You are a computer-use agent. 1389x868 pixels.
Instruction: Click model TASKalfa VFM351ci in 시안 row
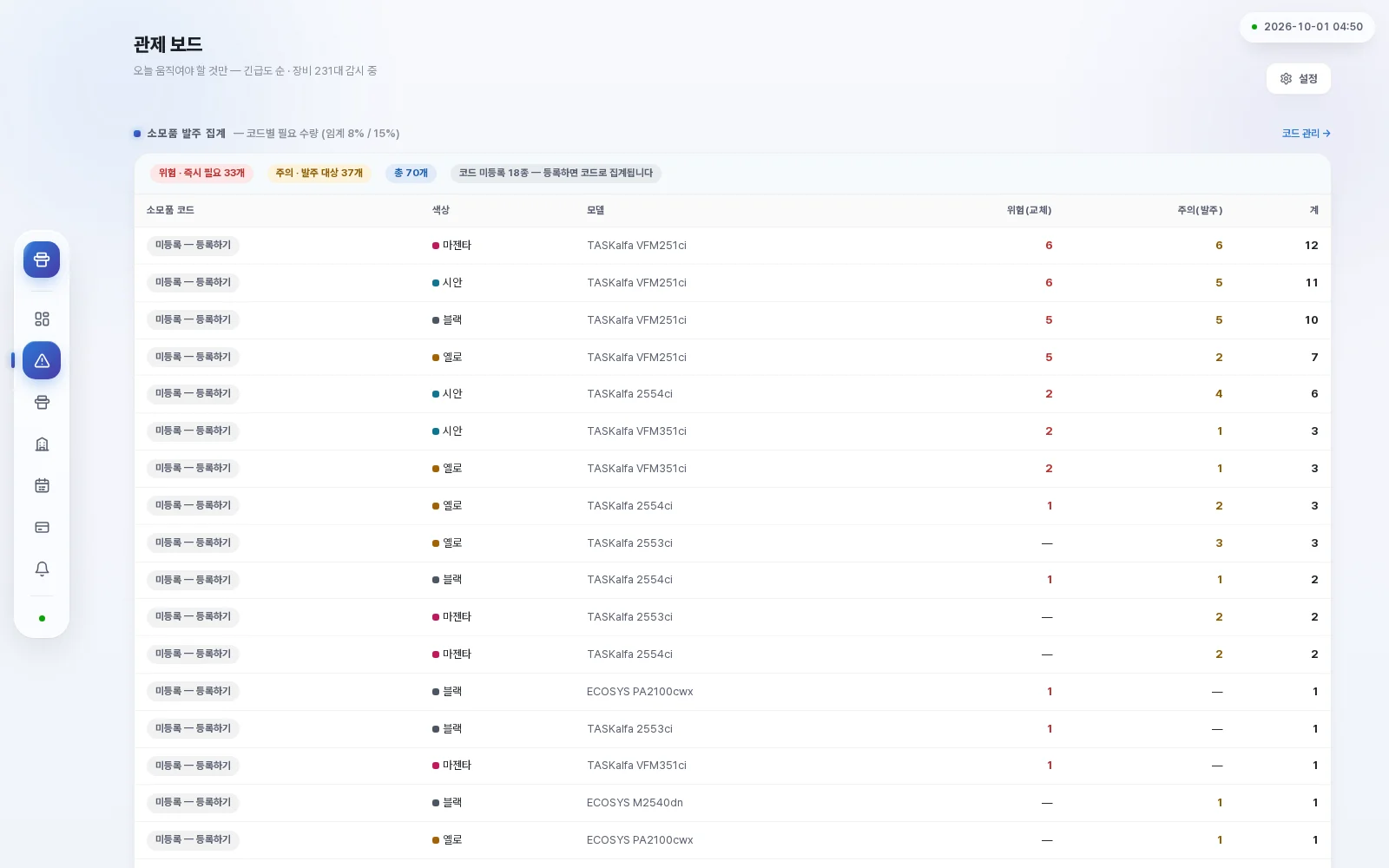(636, 431)
